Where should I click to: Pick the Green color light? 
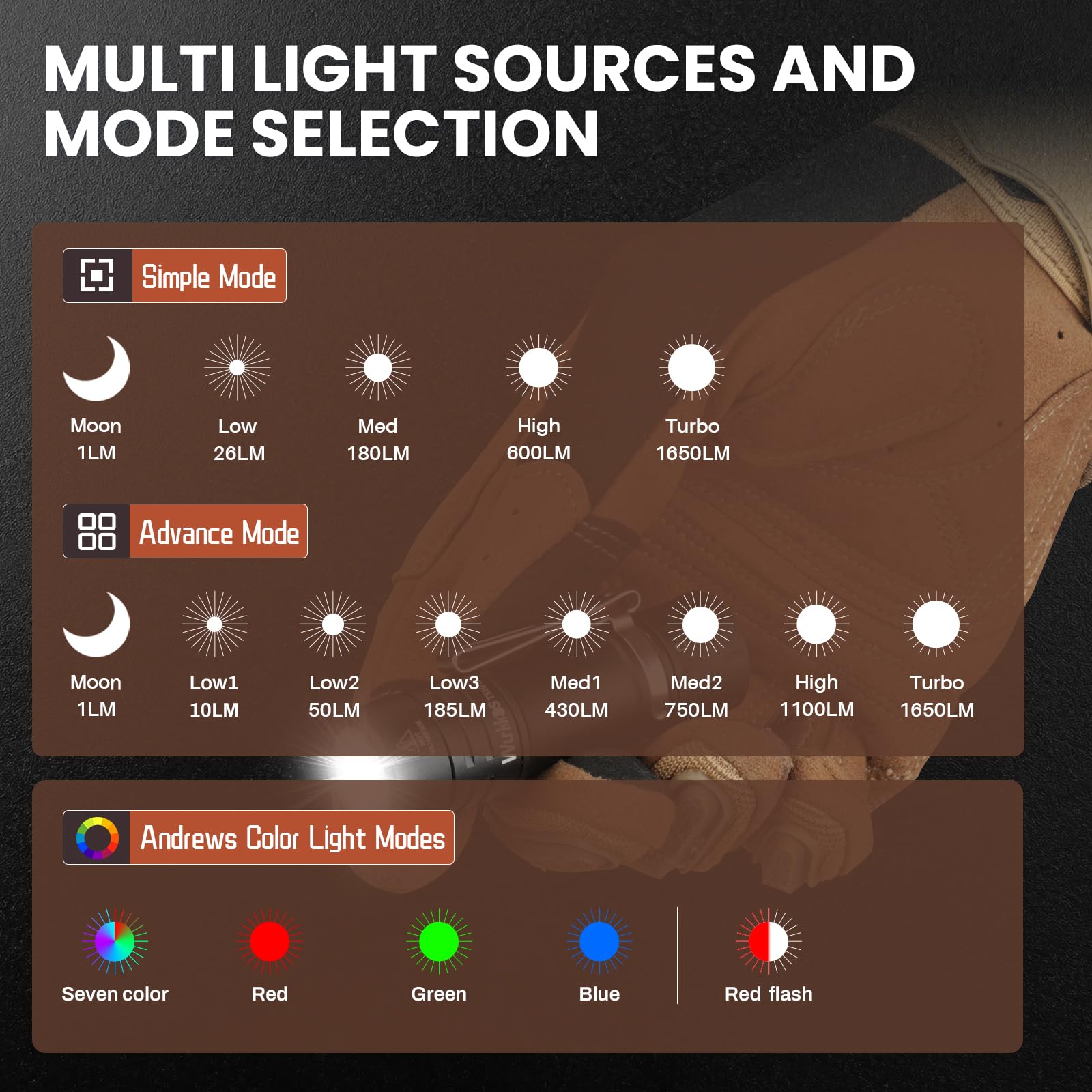439,942
